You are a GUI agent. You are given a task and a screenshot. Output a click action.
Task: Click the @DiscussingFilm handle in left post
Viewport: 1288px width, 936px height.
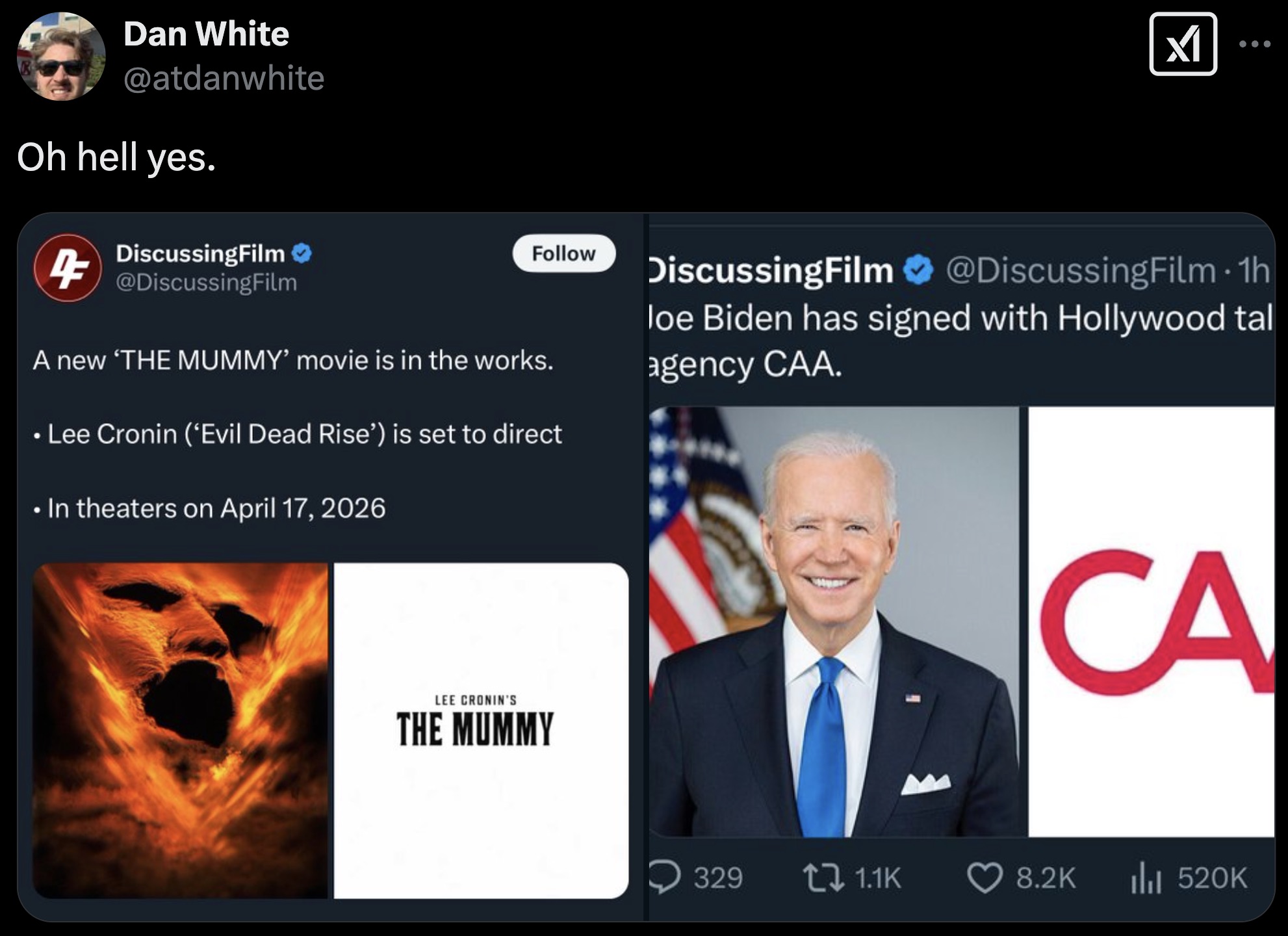tap(206, 283)
